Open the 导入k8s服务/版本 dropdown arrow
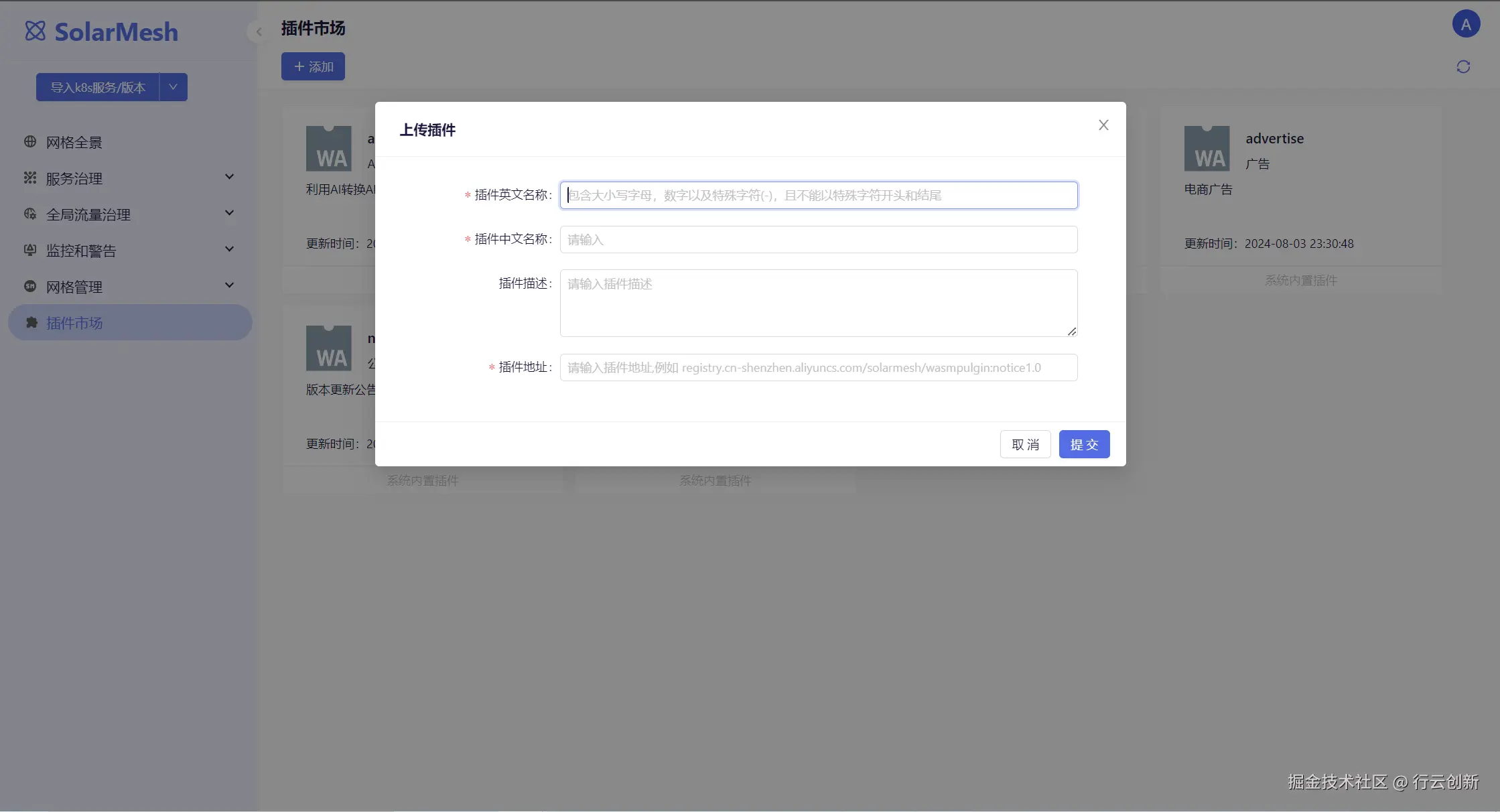The width and height of the screenshot is (1500, 812). point(173,87)
